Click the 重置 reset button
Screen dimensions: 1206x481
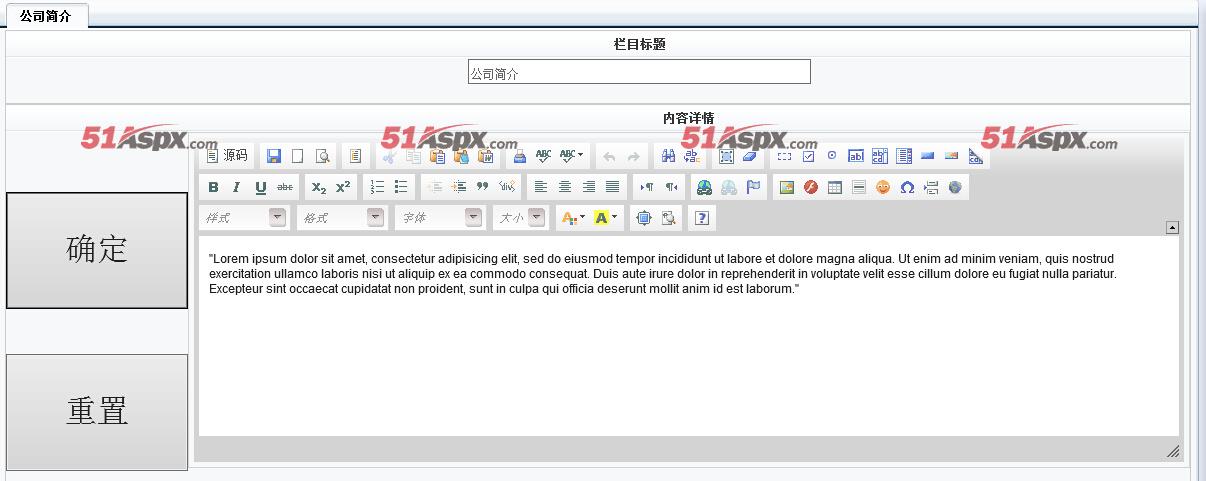[x=97, y=412]
